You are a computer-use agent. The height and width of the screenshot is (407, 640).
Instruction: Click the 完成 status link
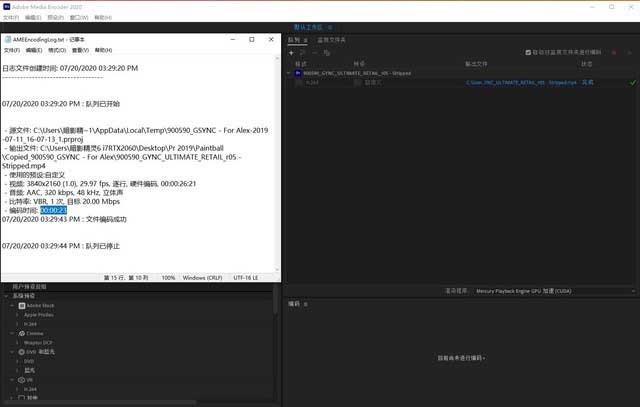click(x=588, y=82)
